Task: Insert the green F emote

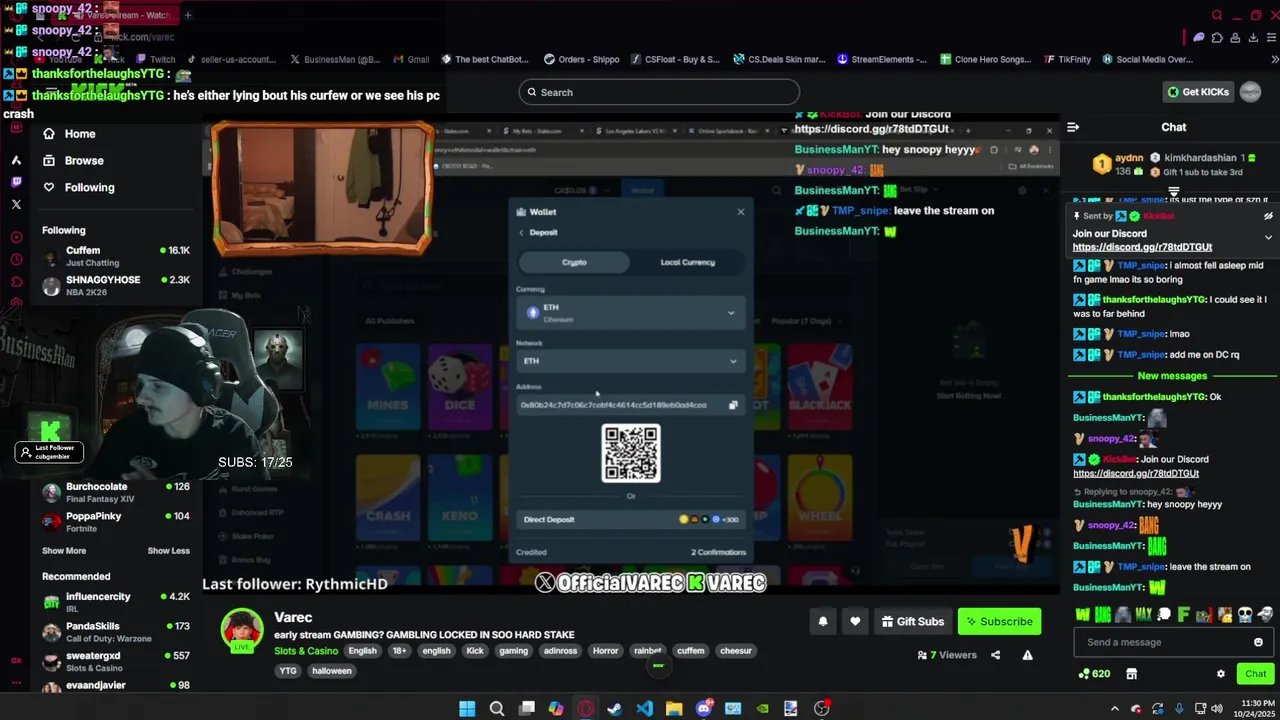Action: pyautogui.click(x=1184, y=615)
